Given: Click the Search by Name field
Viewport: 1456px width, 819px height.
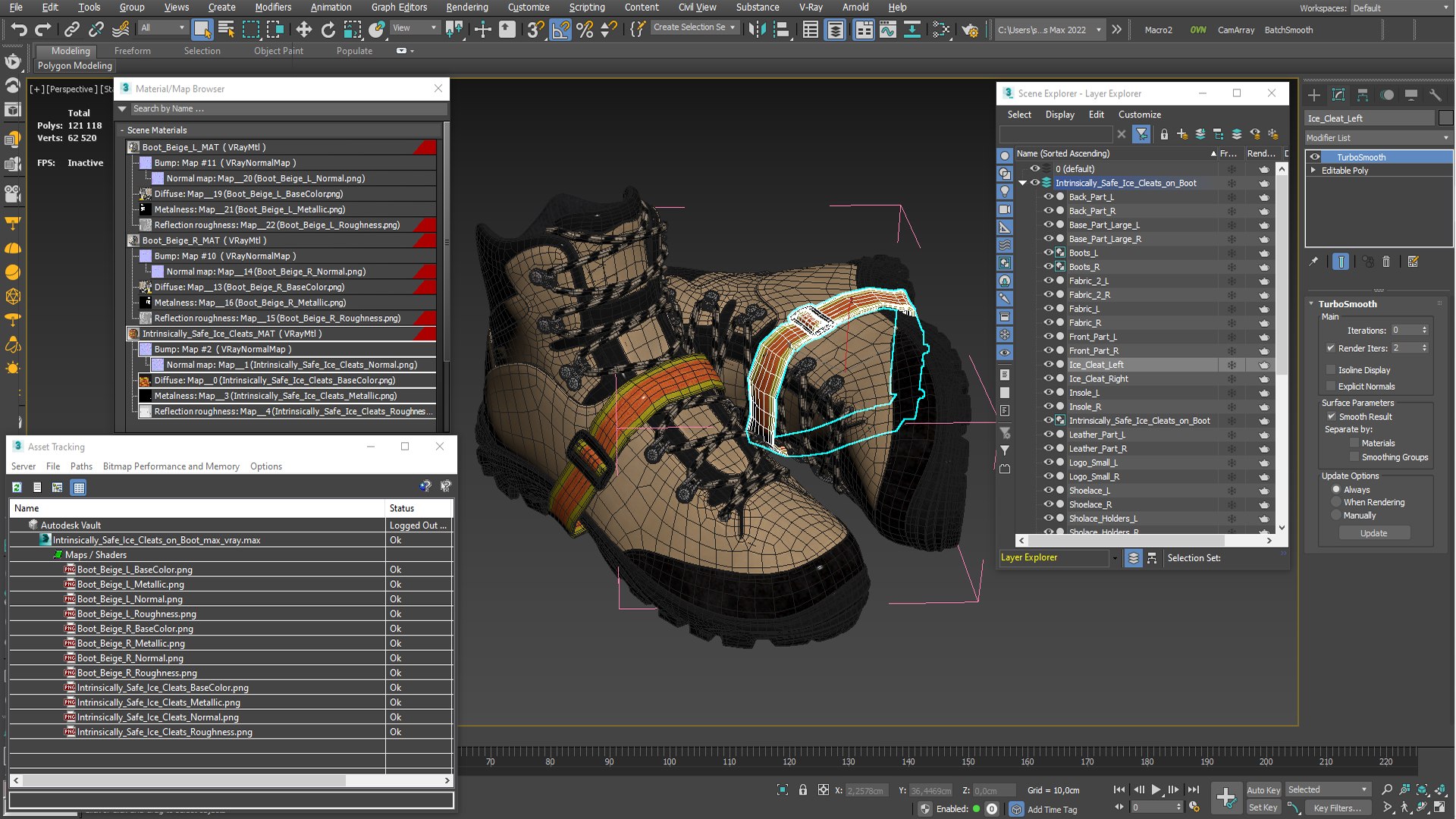Looking at the screenshot, I should tap(288, 108).
